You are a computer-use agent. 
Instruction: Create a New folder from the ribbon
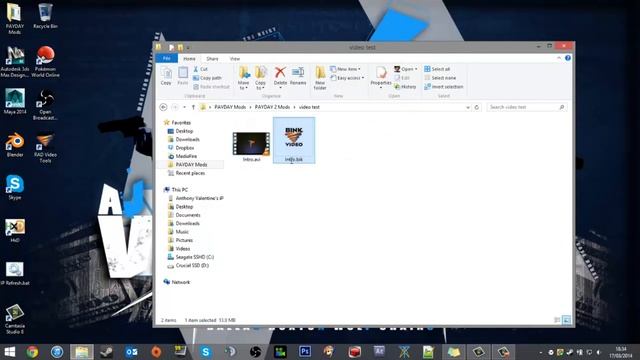tap(320, 78)
